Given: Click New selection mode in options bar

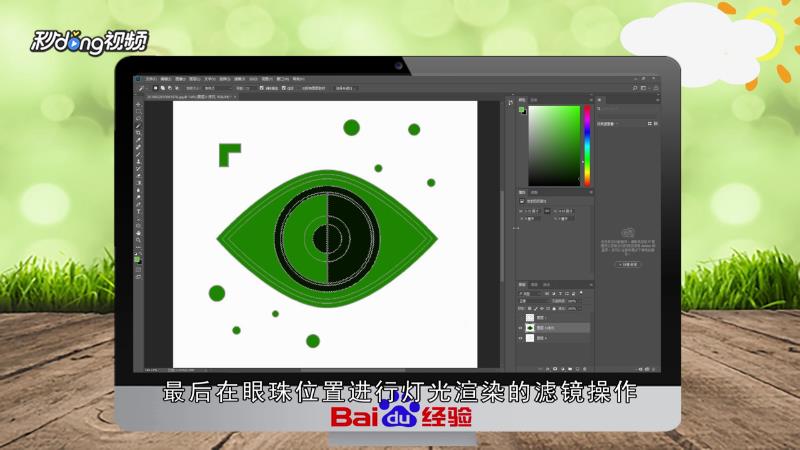Looking at the screenshot, I should point(156,88).
